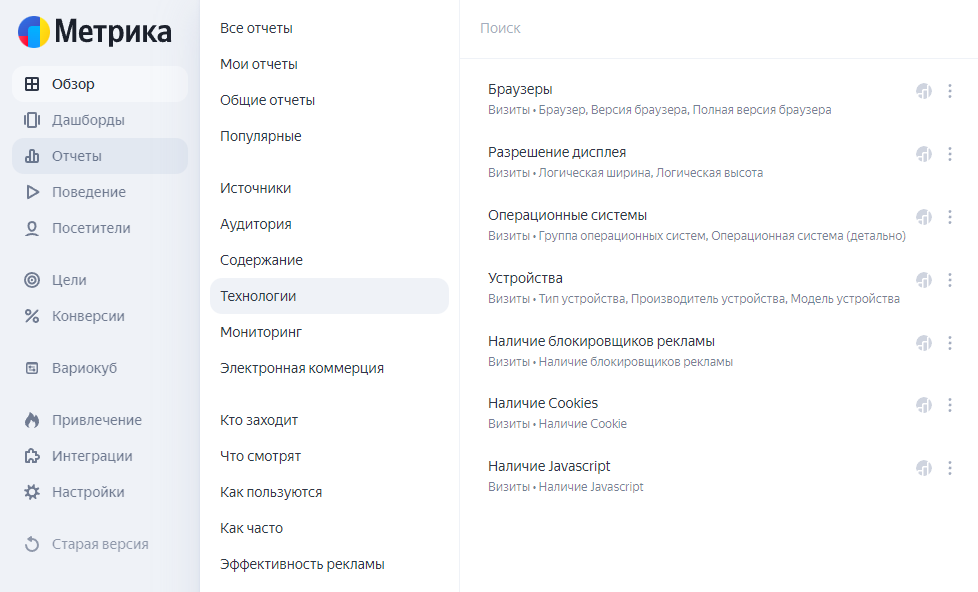Open three-dot menu for Операционные системы report
Screen dimensions: 978x592
tap(950, 217)
